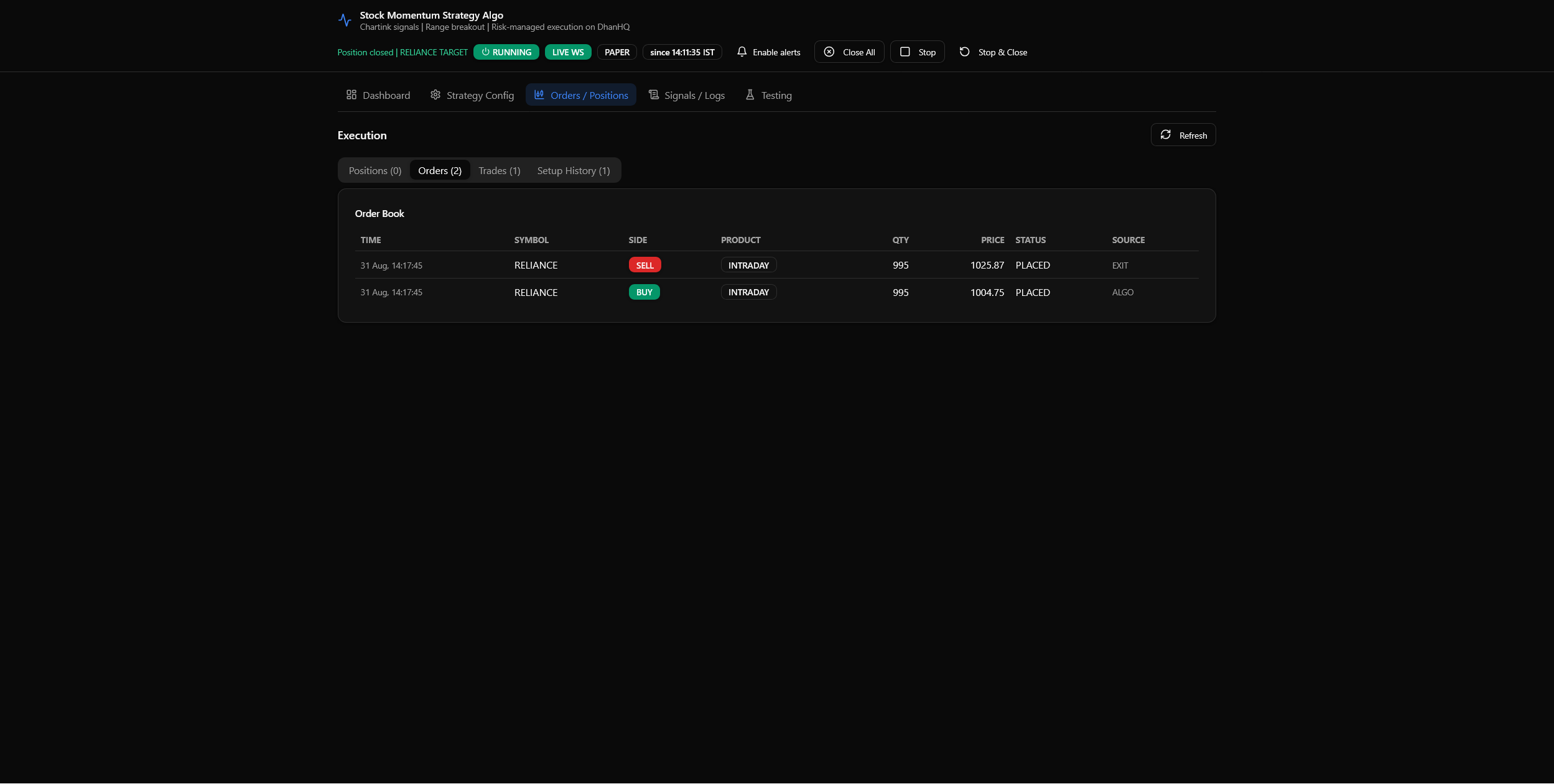View the Trades (1) sub-tab
Image resolution: width=1554 pixels, height=784 pixels.
500,170
